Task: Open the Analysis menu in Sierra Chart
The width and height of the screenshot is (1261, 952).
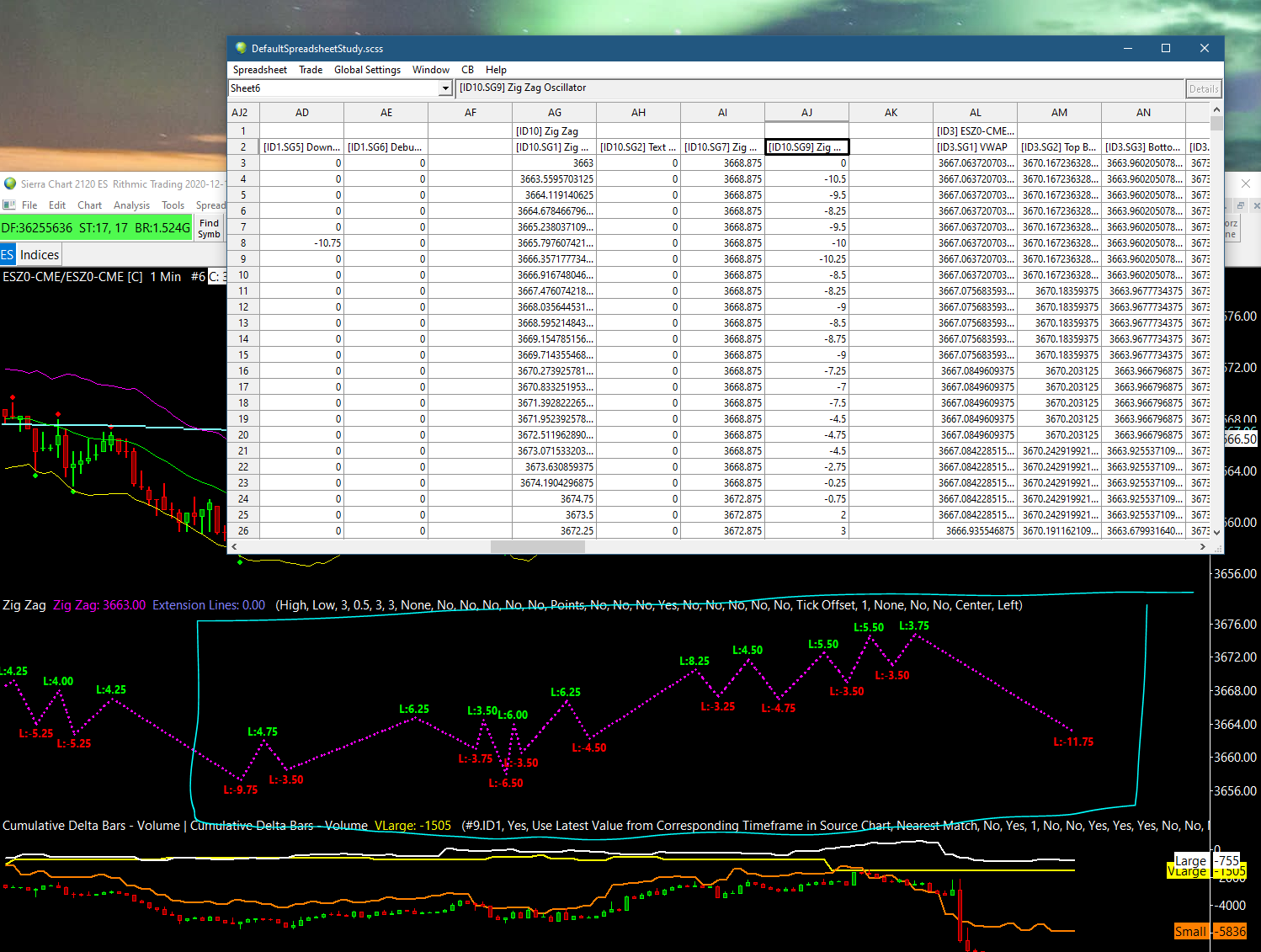Action: pyautogui.click(x=131, y=205)
